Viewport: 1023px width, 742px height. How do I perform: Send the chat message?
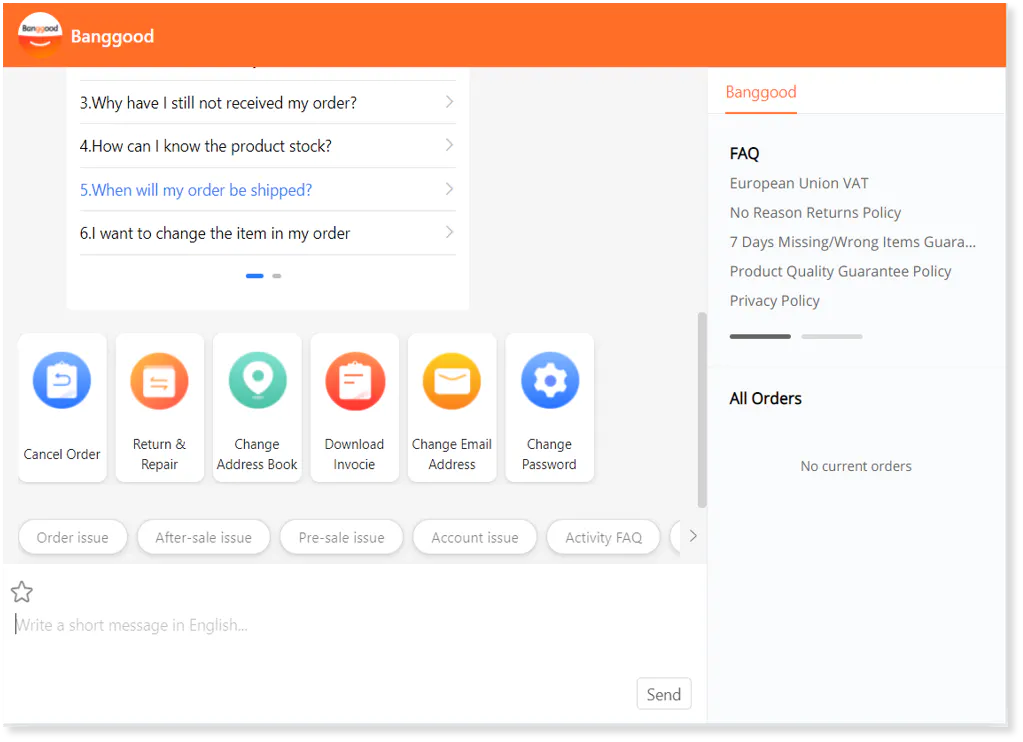point(664,695)
